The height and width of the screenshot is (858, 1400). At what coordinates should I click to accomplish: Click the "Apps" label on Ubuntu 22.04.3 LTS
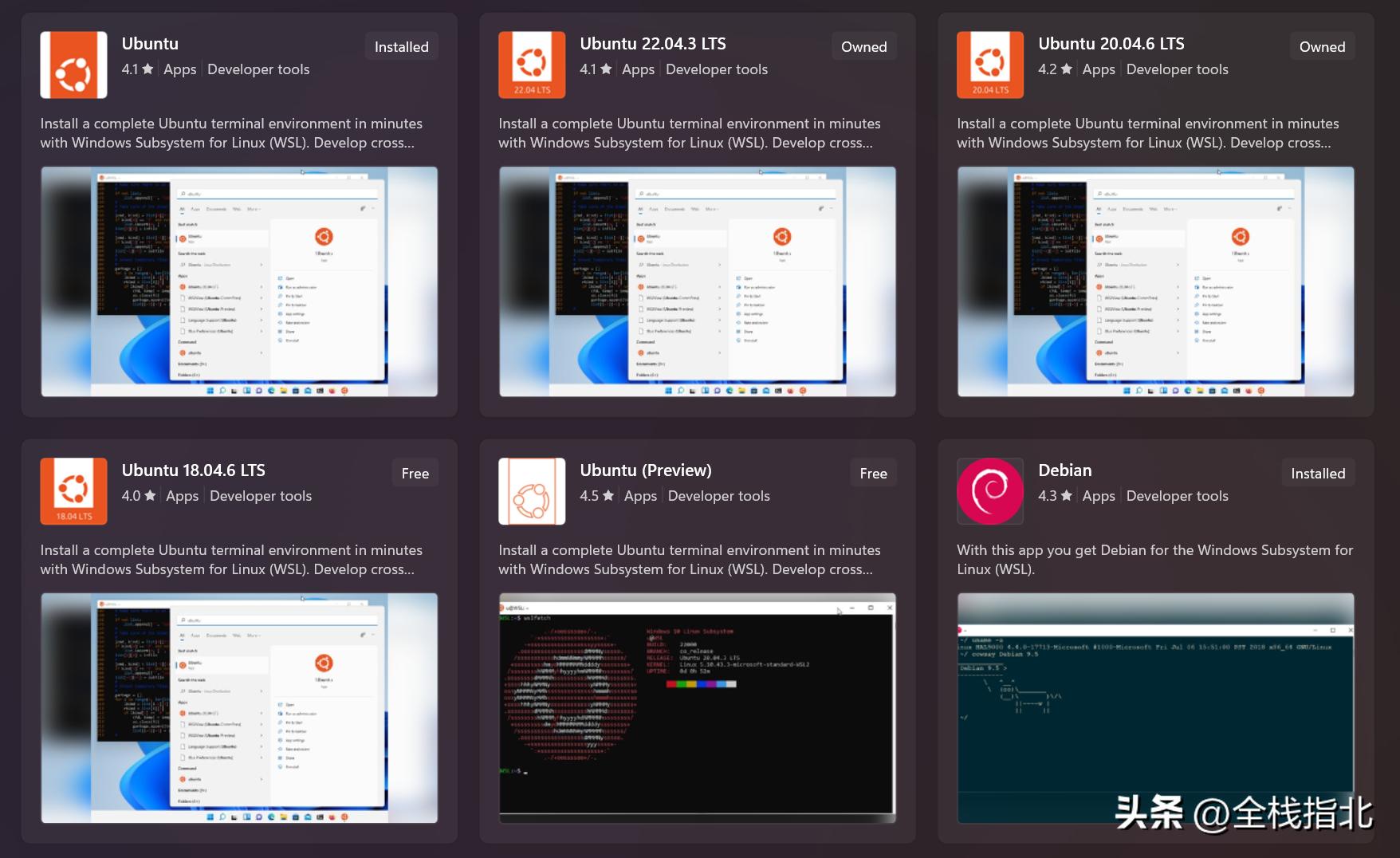tap(639, 69)
